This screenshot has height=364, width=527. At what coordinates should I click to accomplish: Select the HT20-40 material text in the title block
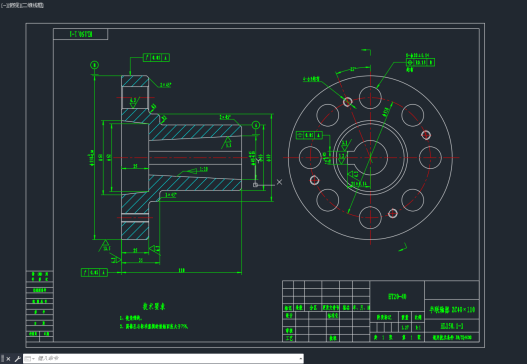[x=397, y=296]
